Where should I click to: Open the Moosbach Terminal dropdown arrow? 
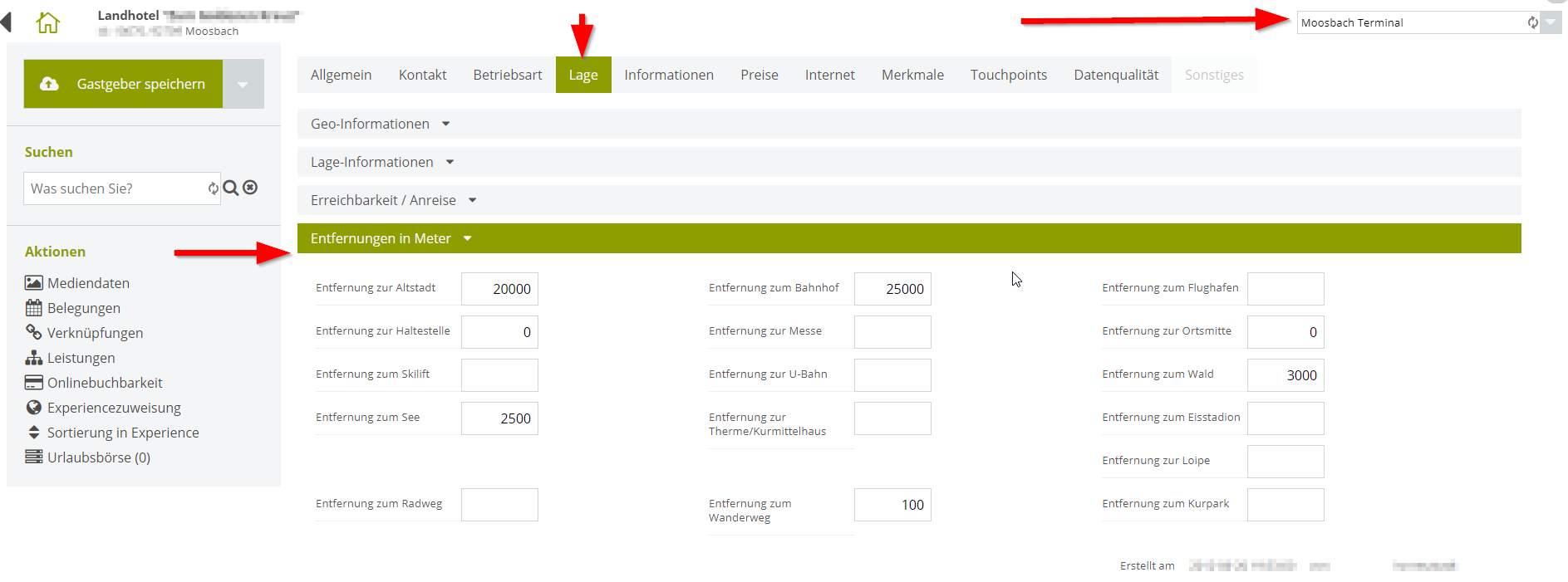[1551, 22]
